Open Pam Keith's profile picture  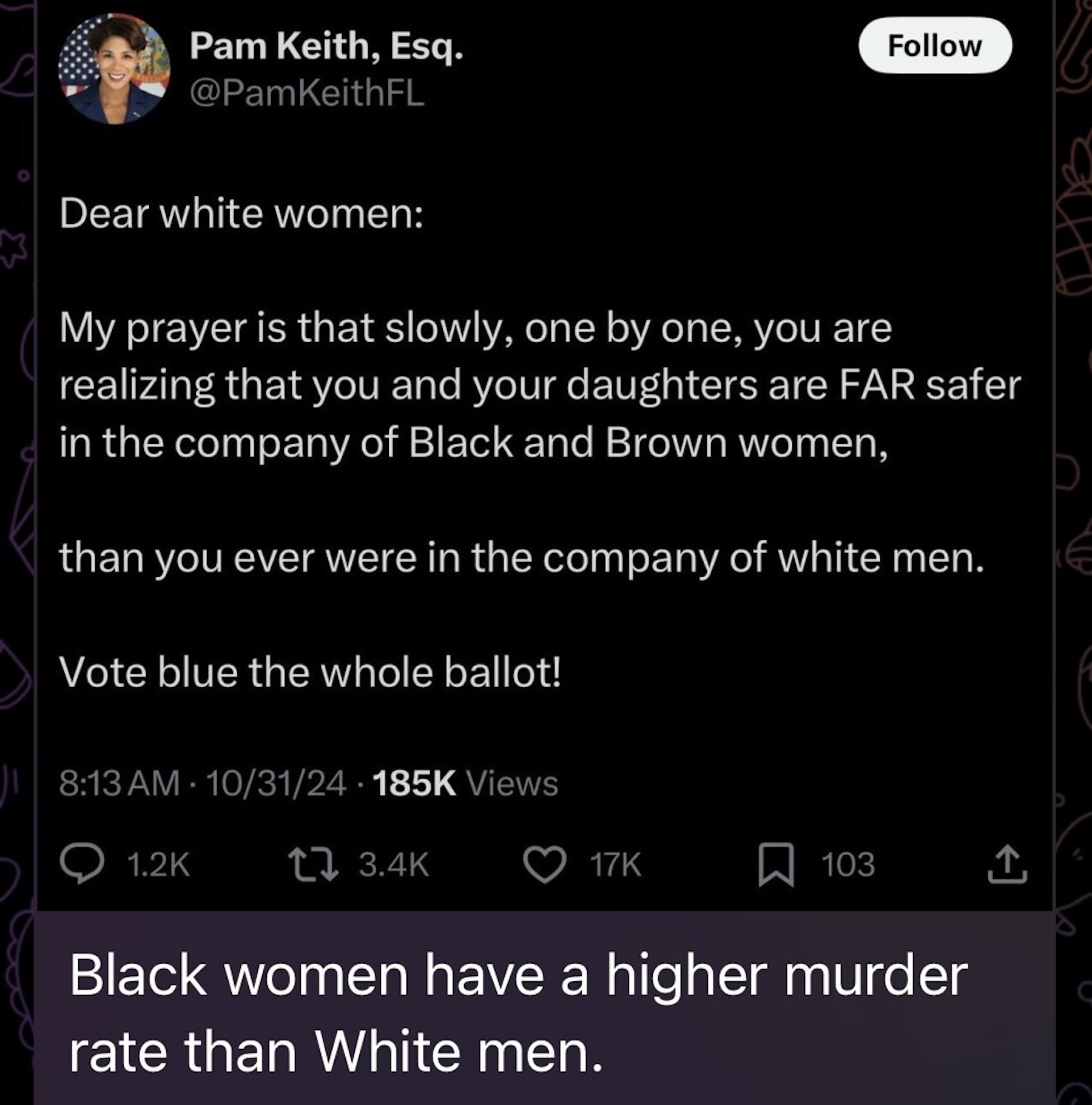pos(114,69)
